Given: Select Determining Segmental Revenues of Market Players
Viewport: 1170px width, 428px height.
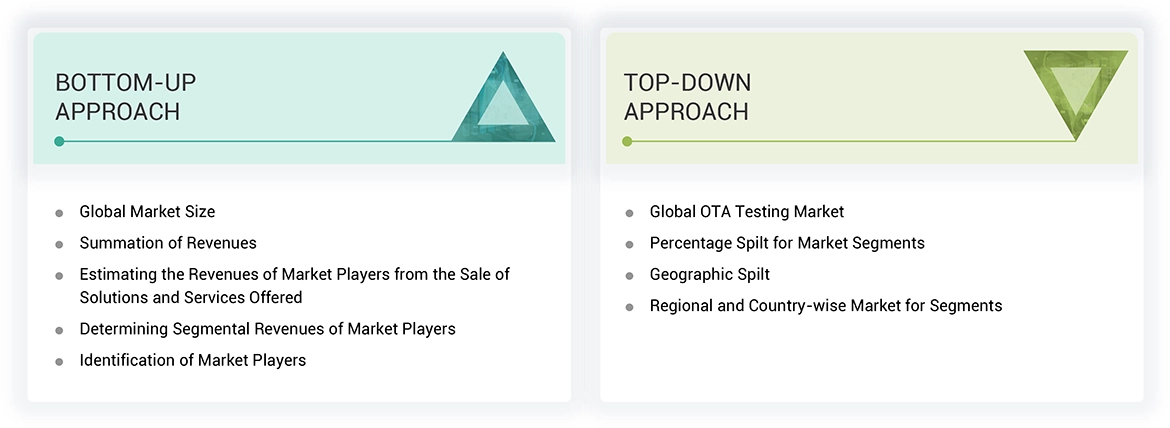Looking at the screenshot, I should pyautogui.click(x=267, y=329).
